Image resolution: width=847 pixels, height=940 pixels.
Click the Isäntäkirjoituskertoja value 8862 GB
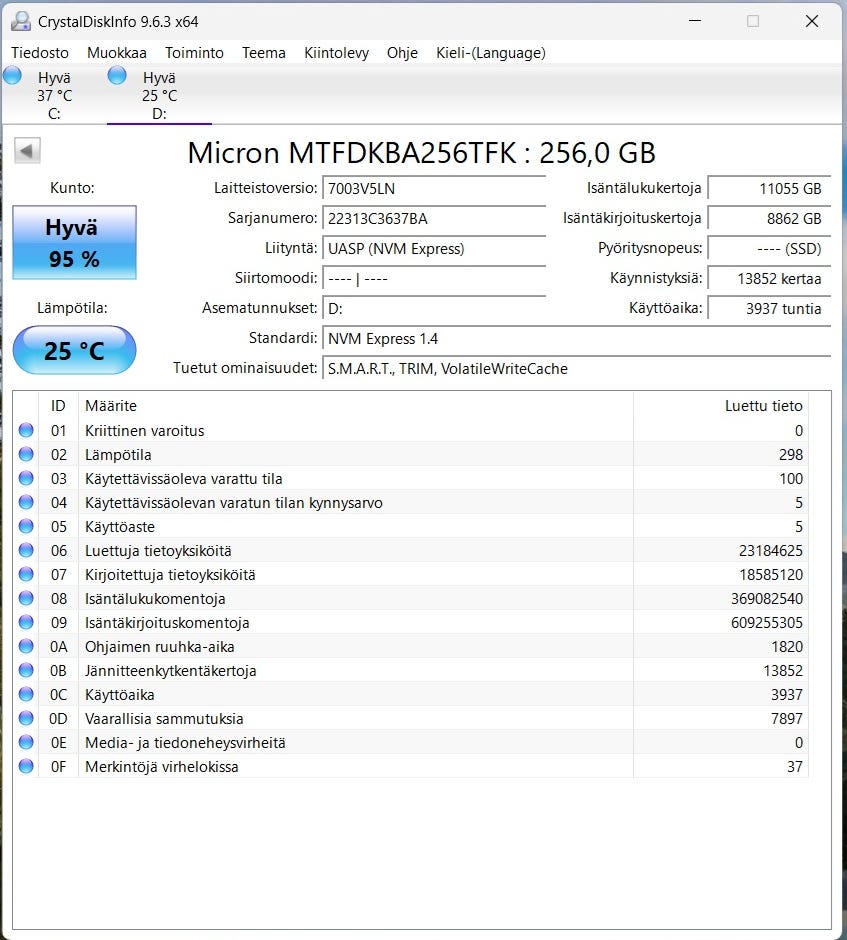(770, 218)
